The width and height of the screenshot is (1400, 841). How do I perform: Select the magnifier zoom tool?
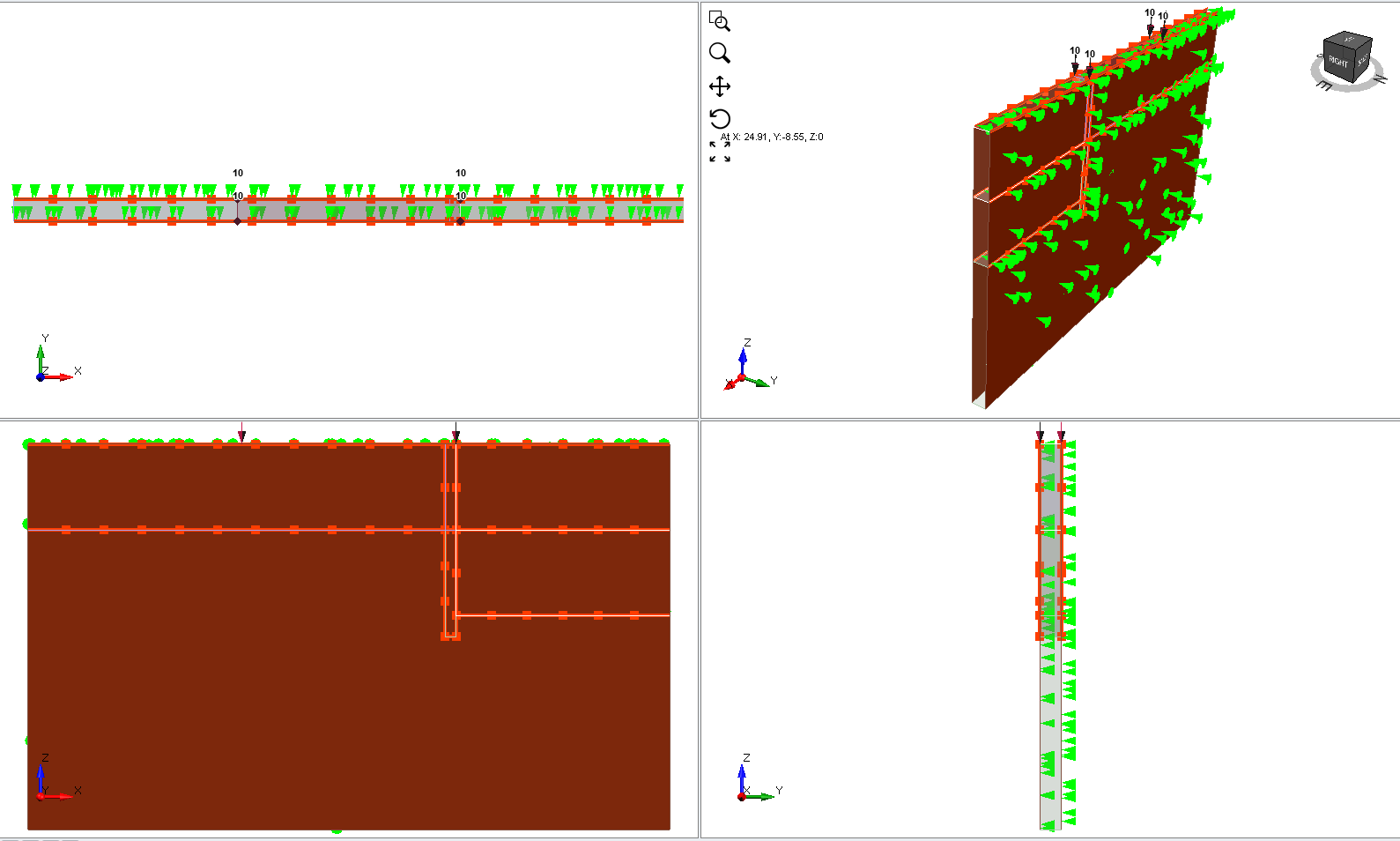[x=720, y=54]
